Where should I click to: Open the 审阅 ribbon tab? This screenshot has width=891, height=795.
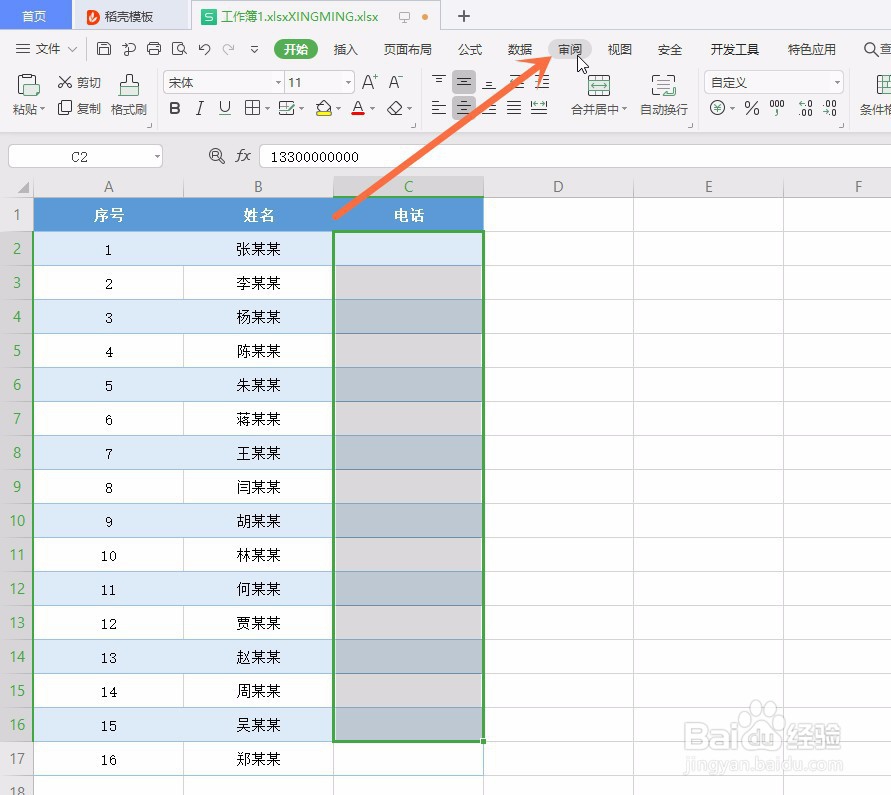(570, 49)
